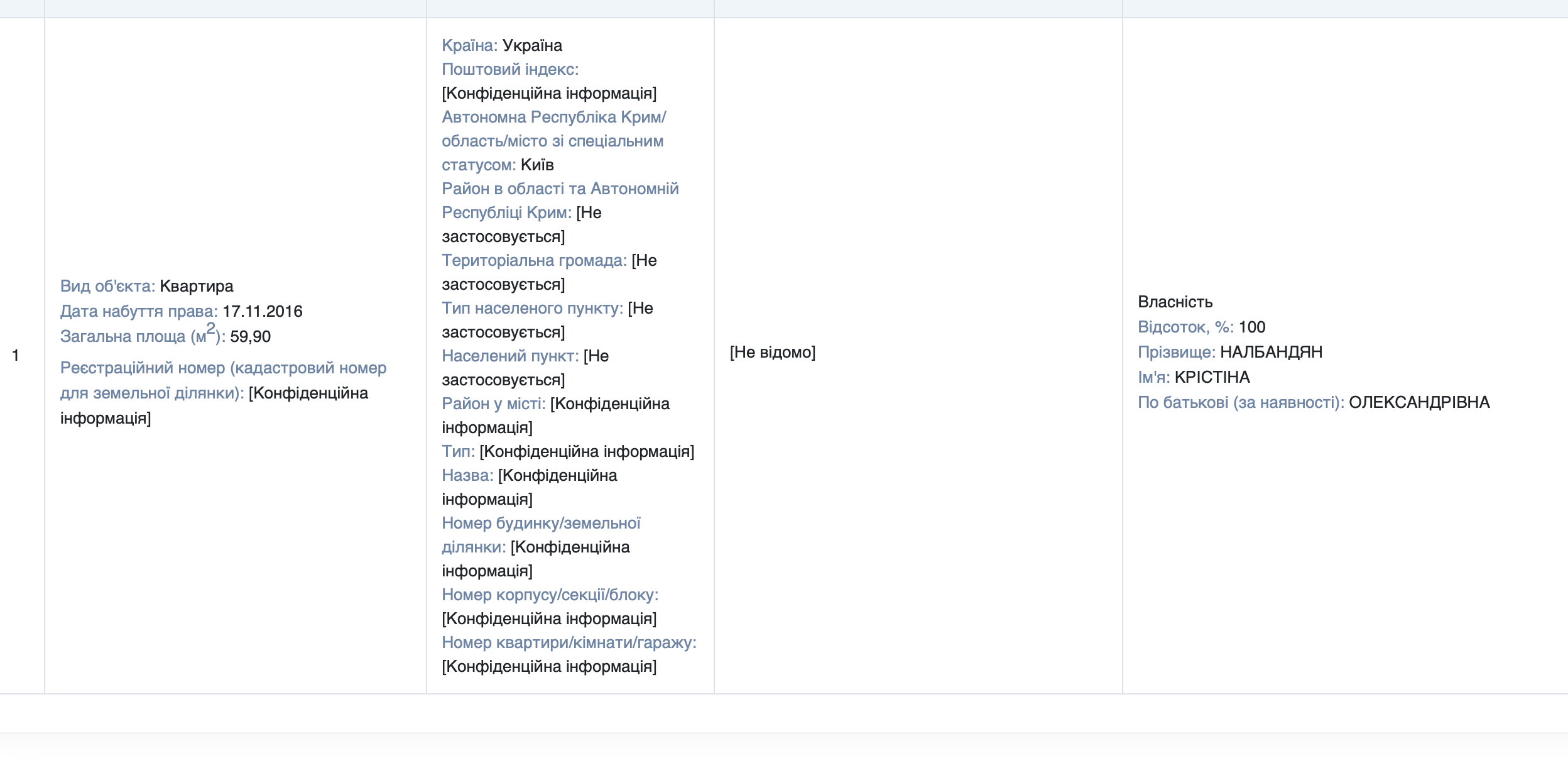Click the 'Тип населеного пункту' label

coord(532,308)
